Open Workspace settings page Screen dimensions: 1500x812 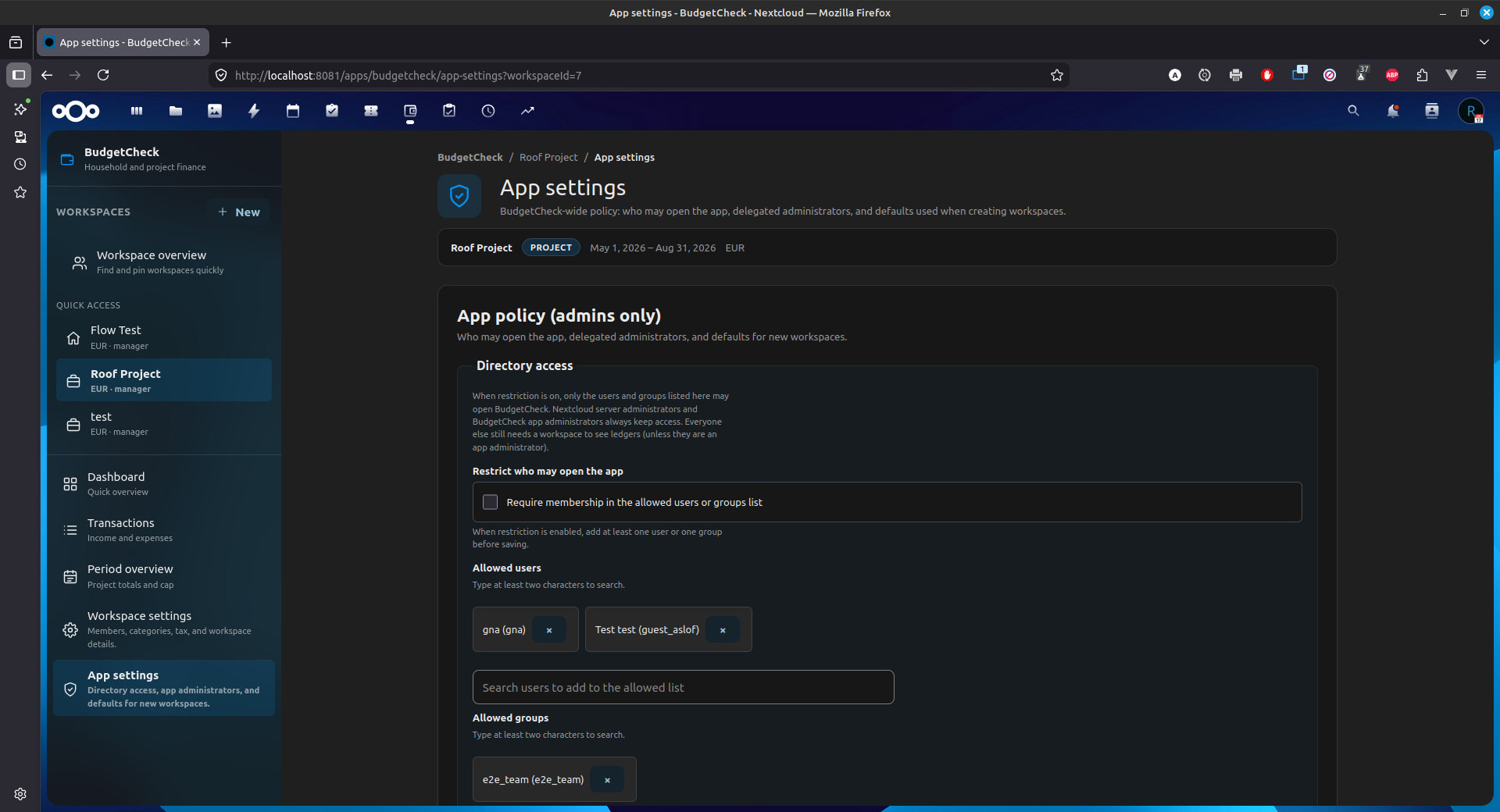(164, 629)
